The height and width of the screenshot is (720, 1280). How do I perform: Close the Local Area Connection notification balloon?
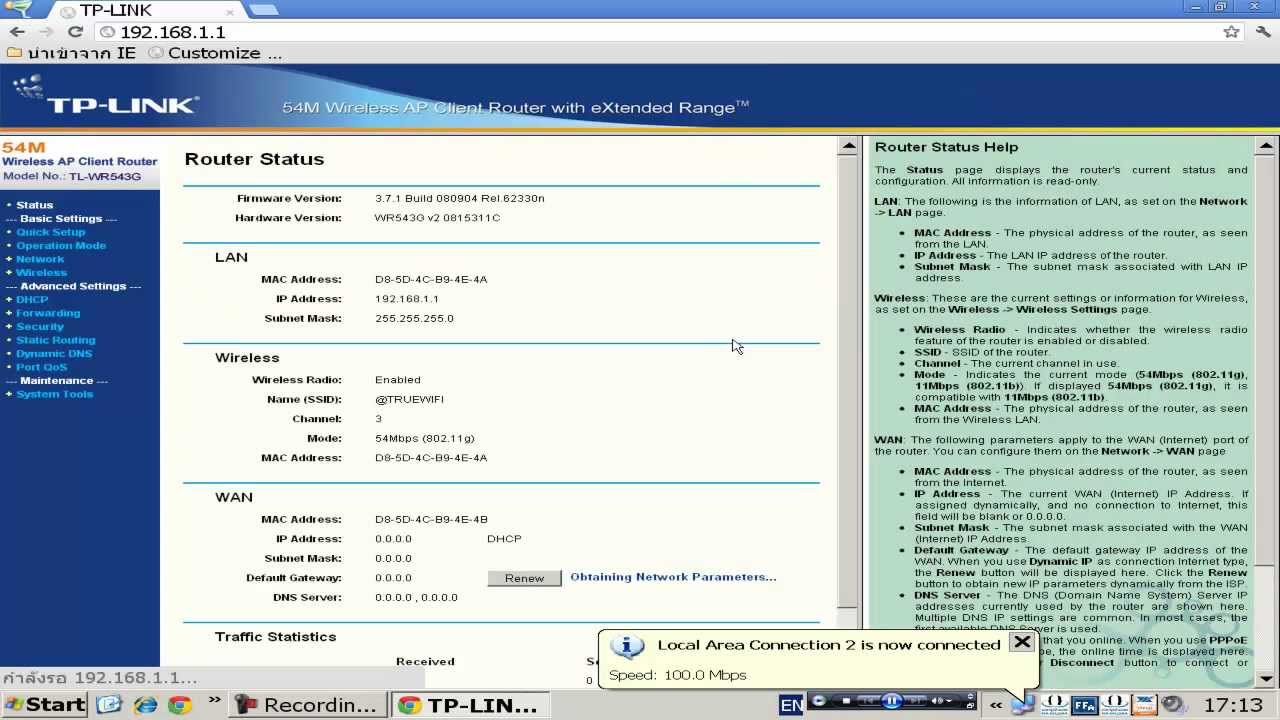pyautogui.click(x=1022, y=642)
